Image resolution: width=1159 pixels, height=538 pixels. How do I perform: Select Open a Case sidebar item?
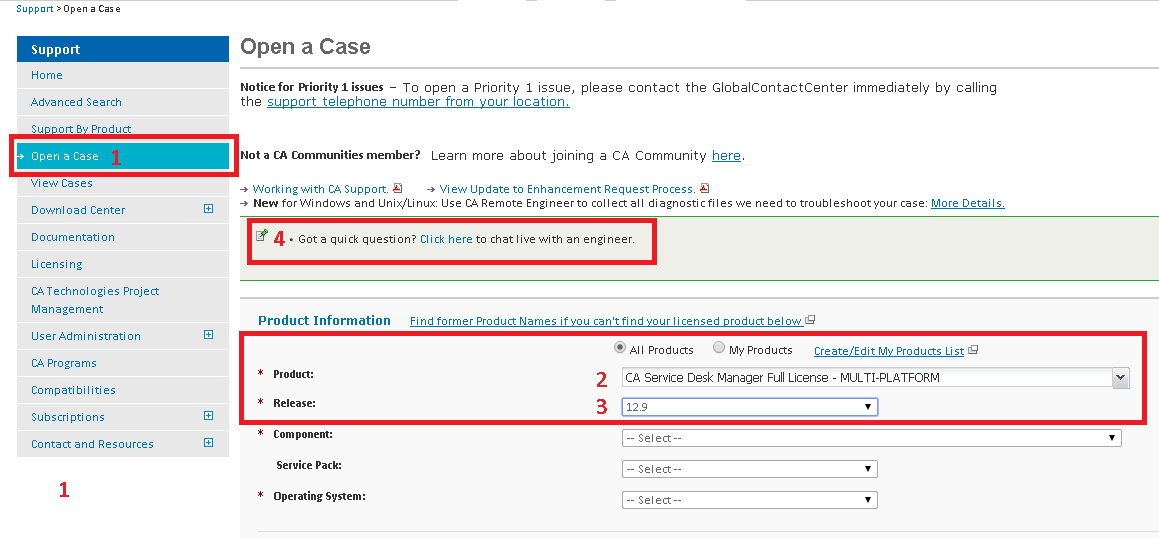(x=123, y=156)
